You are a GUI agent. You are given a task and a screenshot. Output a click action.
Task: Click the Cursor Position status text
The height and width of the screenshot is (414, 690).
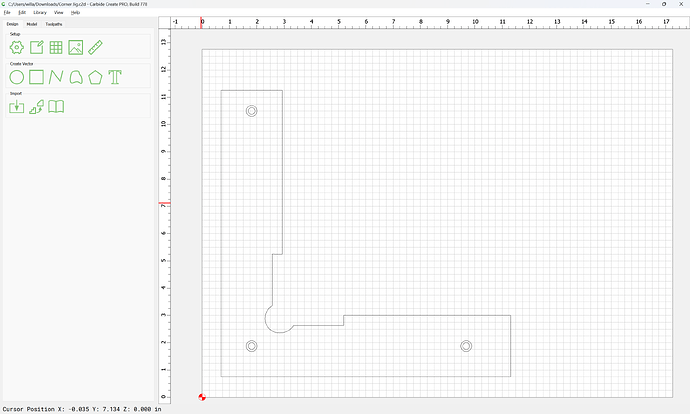(x=82, y=409)
